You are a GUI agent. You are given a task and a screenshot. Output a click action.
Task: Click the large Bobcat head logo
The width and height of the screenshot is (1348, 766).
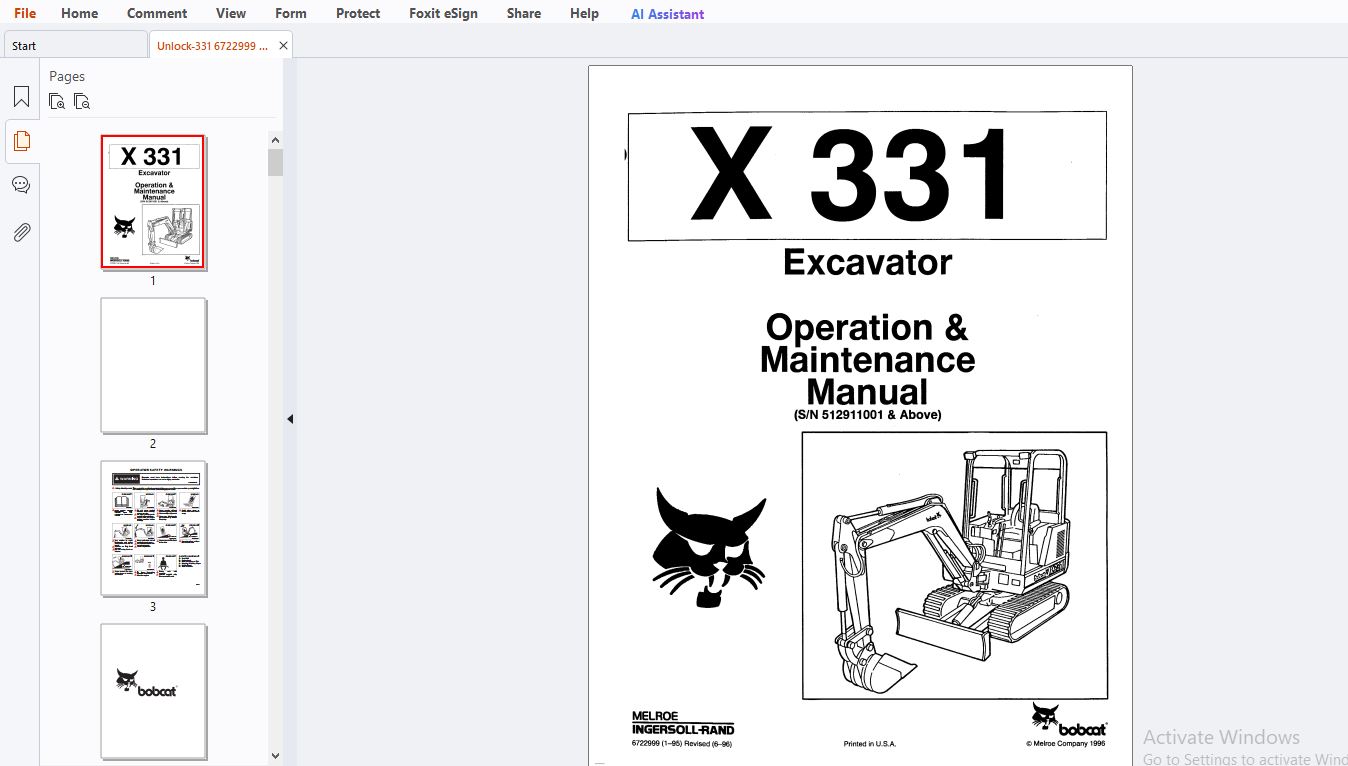[709, 547]
